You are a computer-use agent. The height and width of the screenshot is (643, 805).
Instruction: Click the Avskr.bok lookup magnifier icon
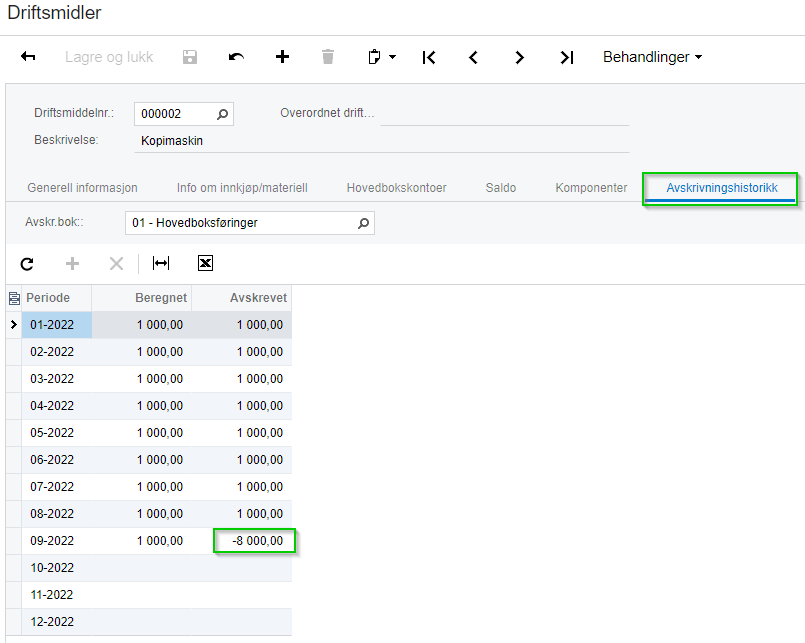click(x=363, y=223)
